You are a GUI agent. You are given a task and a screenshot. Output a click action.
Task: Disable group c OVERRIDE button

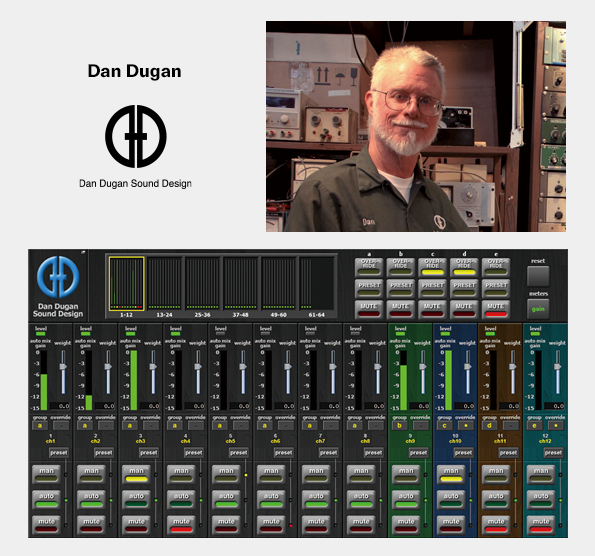coord(432,267)
